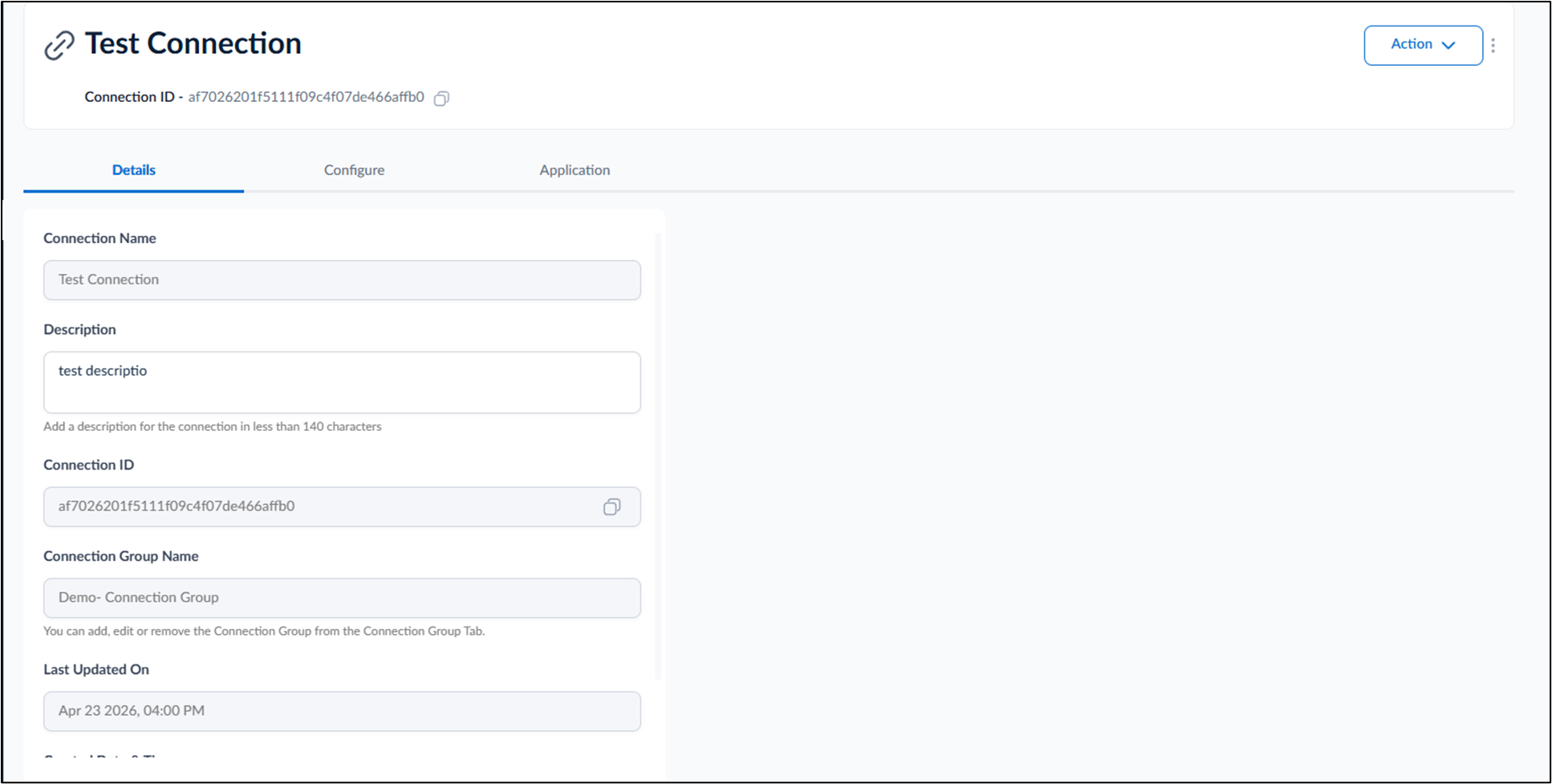
Task: Click the details panel vertical scrollbar
Action: pyautogui.click(x=658, y=457)
